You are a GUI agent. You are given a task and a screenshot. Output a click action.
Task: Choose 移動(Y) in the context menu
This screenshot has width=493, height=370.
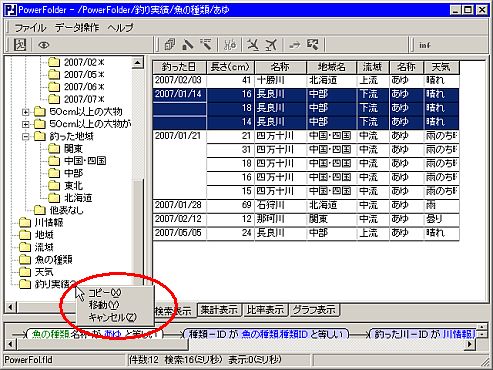[104, 305]
